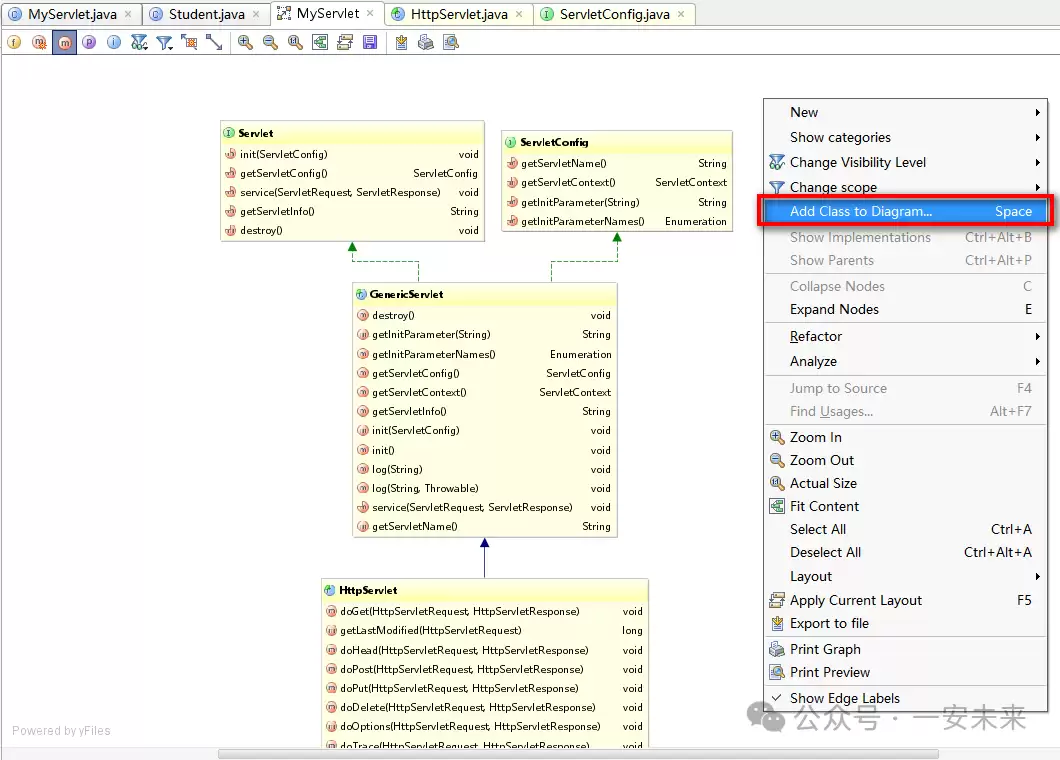The height and width of the screenshot is (760, 1060).
Task: Toggle the Constructors display icon
Action: (x=39, y=42)
